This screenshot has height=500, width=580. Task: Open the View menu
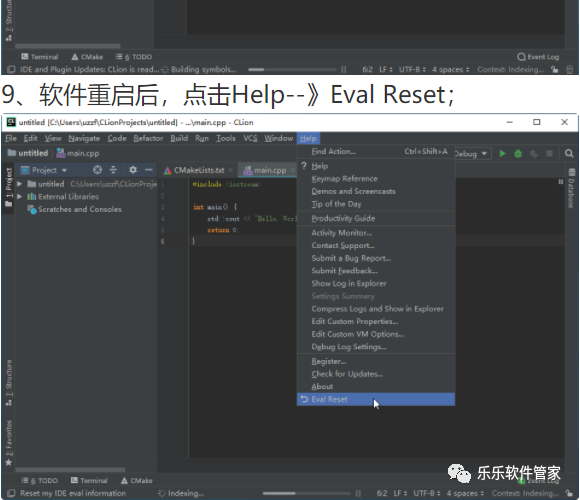(x=53, y=138)
